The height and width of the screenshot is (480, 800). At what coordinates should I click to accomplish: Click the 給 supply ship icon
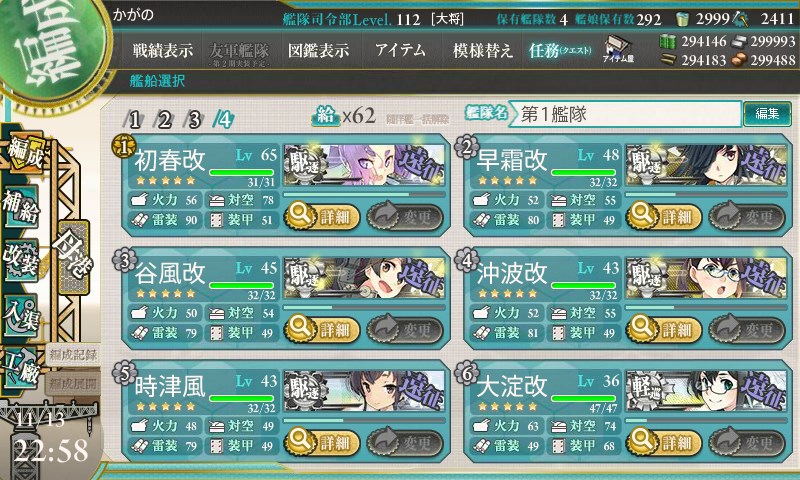pyautogui.click(x=326, y=116)
